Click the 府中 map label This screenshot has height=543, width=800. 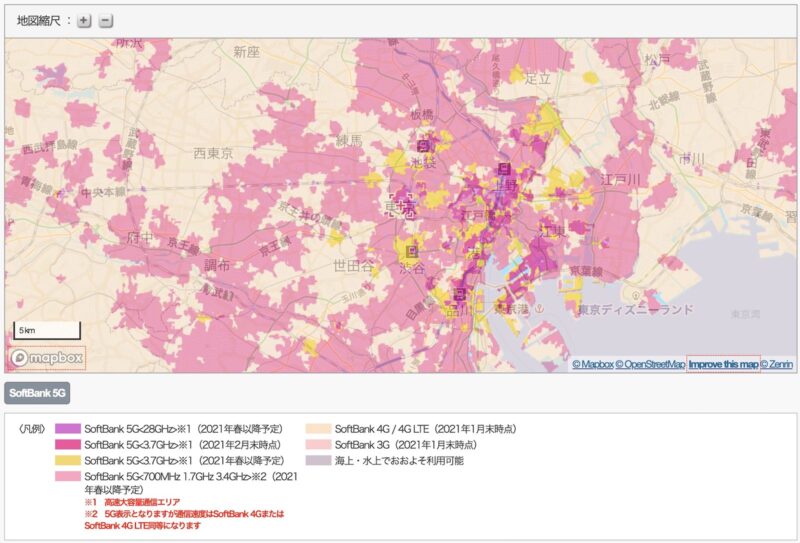tap(140, 238)
